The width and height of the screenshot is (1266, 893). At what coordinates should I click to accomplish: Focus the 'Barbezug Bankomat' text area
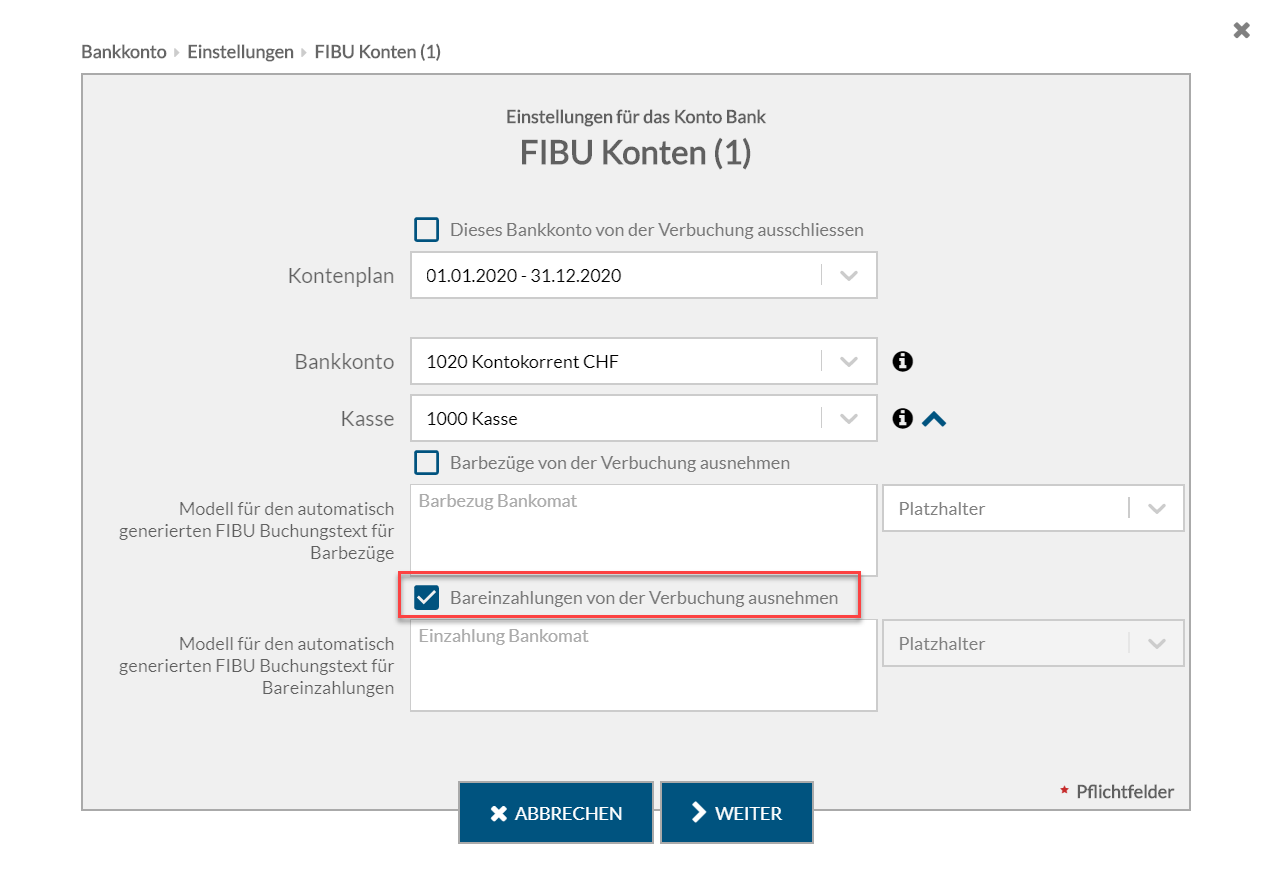pyautogui.click(x=644, y=530)
